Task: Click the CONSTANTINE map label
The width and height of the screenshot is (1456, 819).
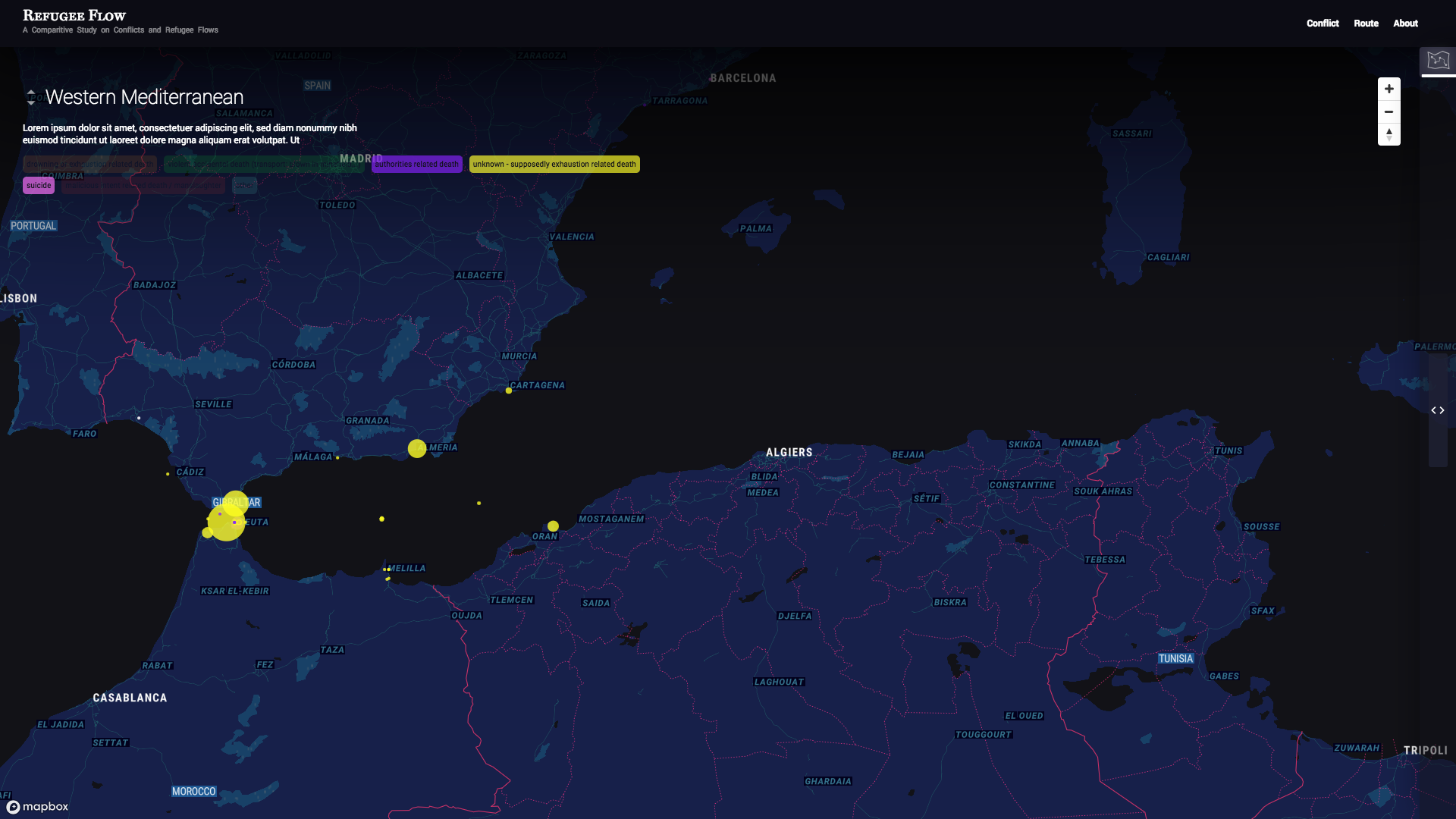Action: (x=1022, y=485)
